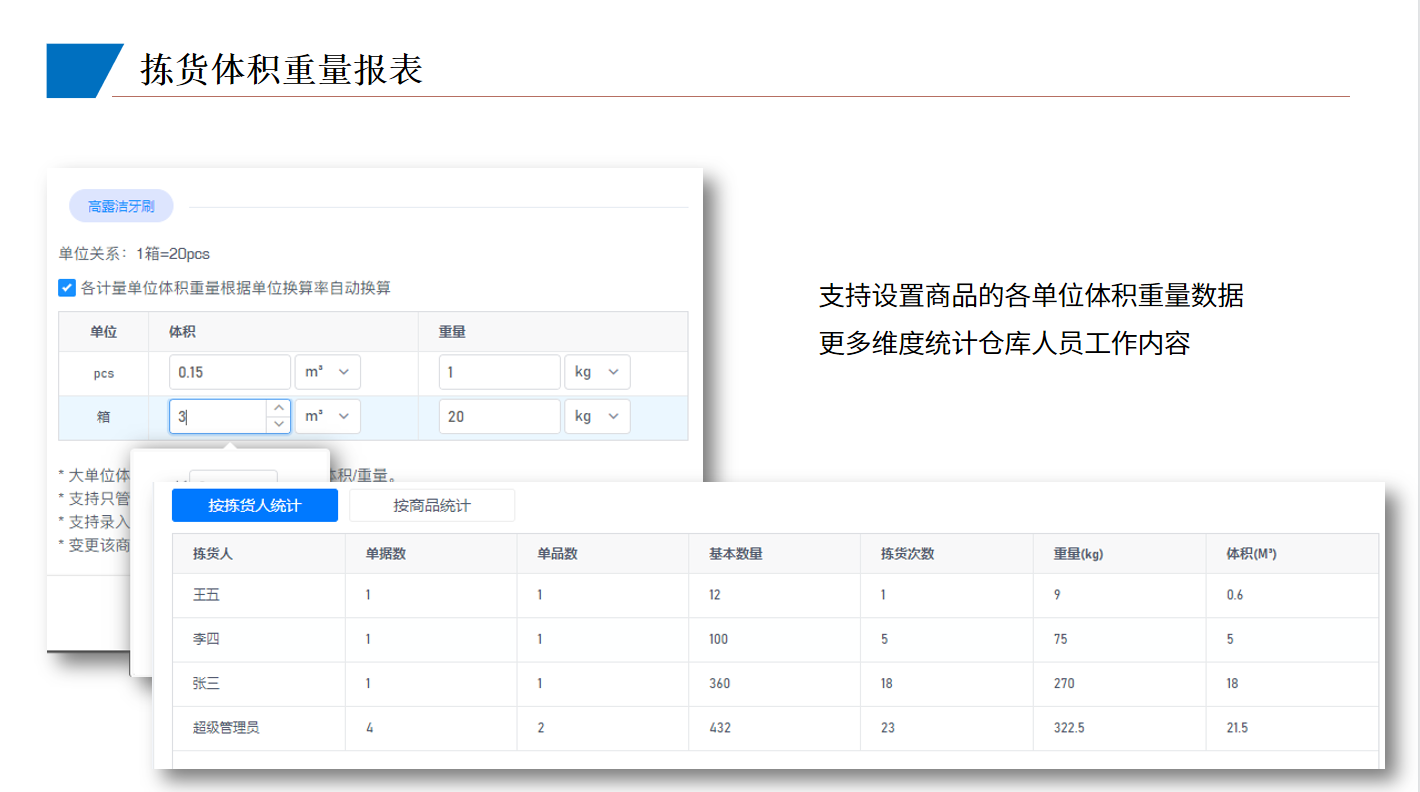Viewport: 1420px width, 792px height.
Task: Select the 高露洁牙刷 product tag
Action: [121, 206]
